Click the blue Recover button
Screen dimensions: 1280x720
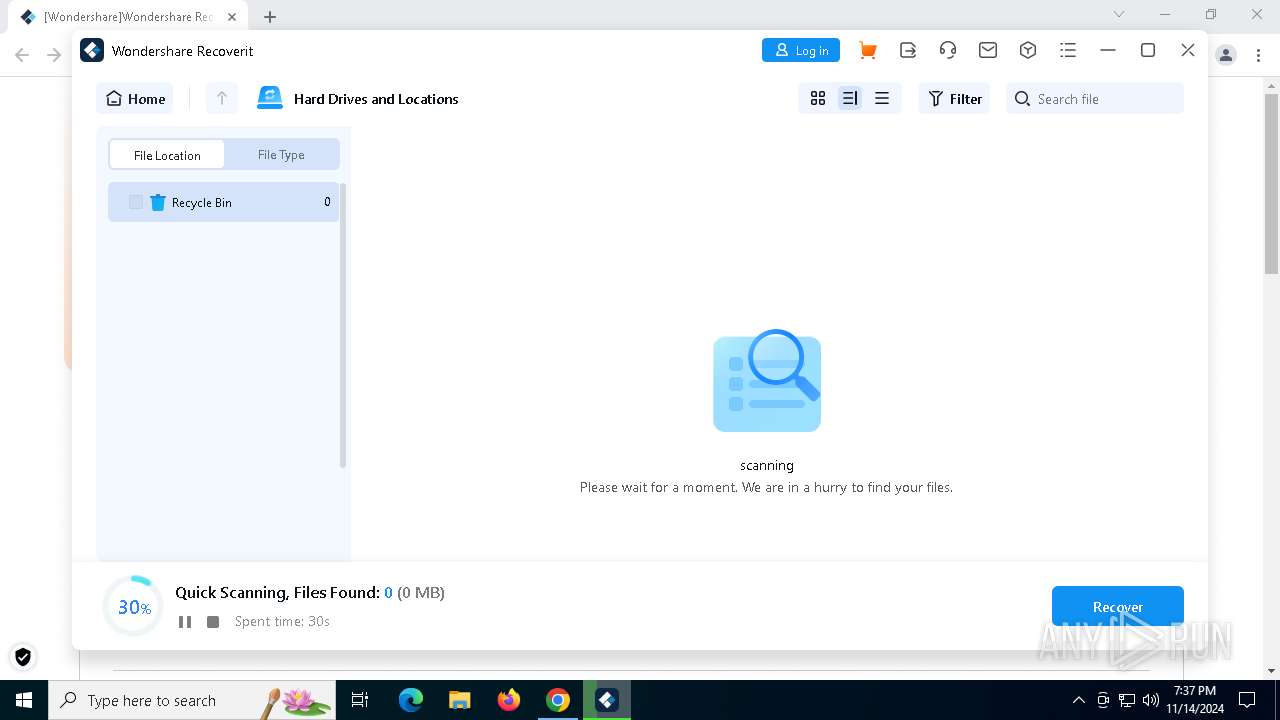[1118, 607]
